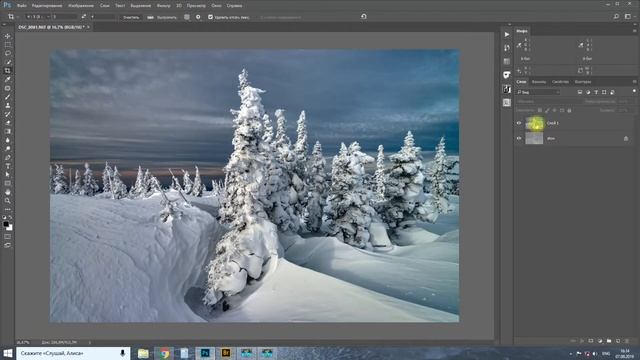Screen dimensions: 640x360
Task: Select the Gradient tool
Action: tap(8, 131)
